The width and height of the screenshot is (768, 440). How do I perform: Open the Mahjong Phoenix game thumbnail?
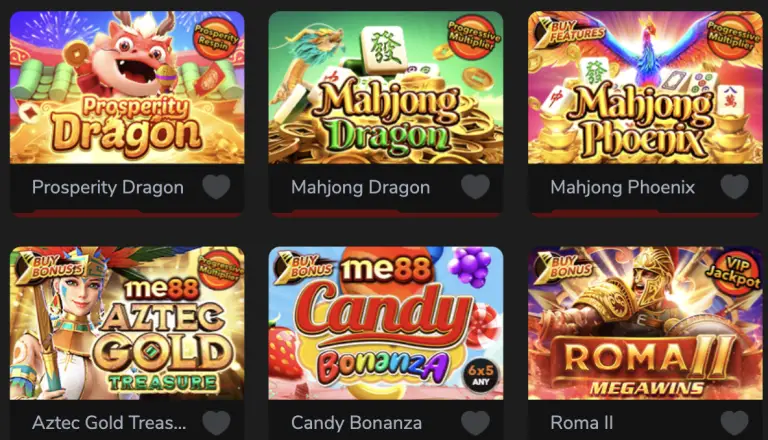[645, 87]
